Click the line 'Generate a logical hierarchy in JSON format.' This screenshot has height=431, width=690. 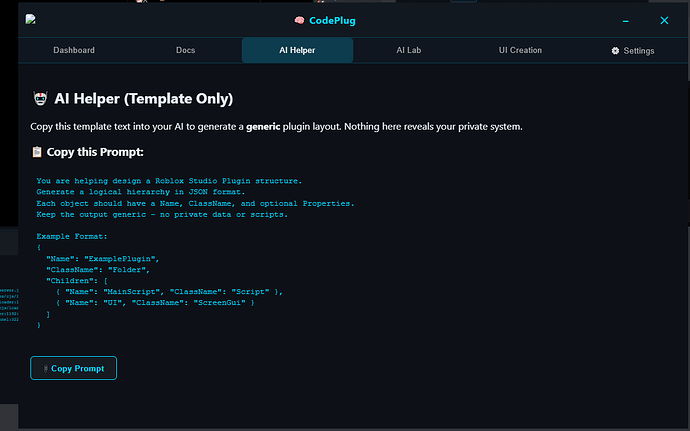140,192
